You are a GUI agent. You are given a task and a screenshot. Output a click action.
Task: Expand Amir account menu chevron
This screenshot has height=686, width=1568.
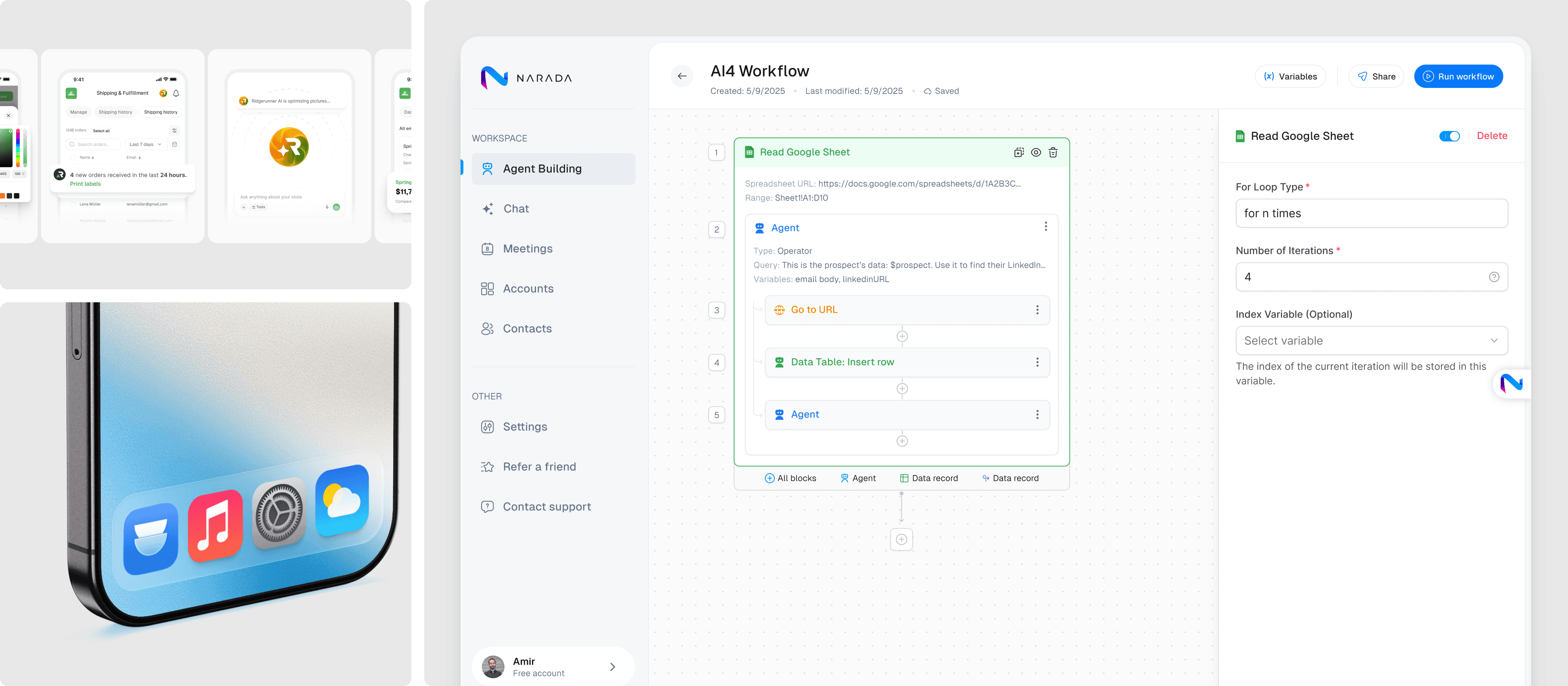[x=612, y=667]
